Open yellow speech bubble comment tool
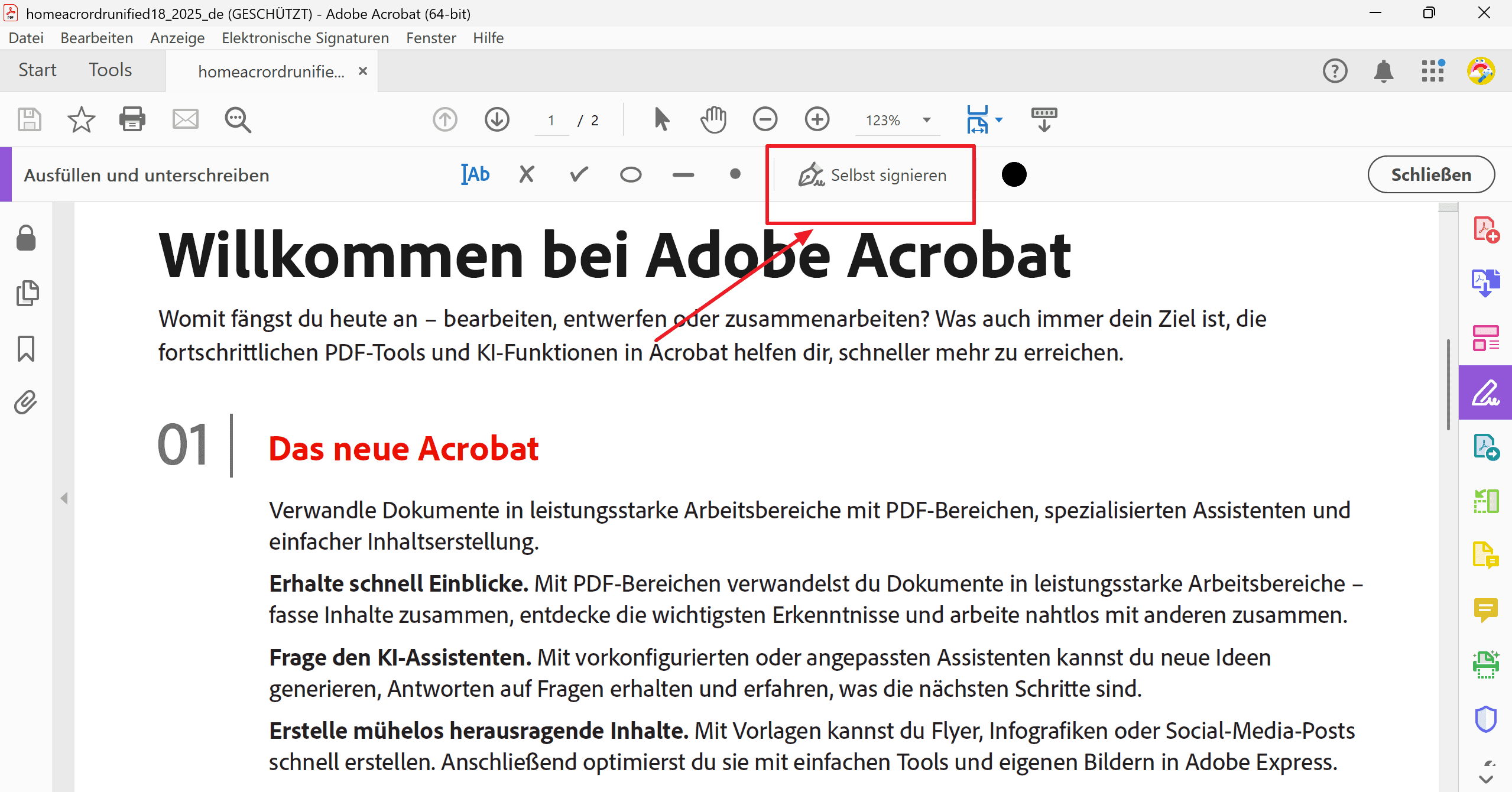 pyautogui.click(x=1485, y=610)
